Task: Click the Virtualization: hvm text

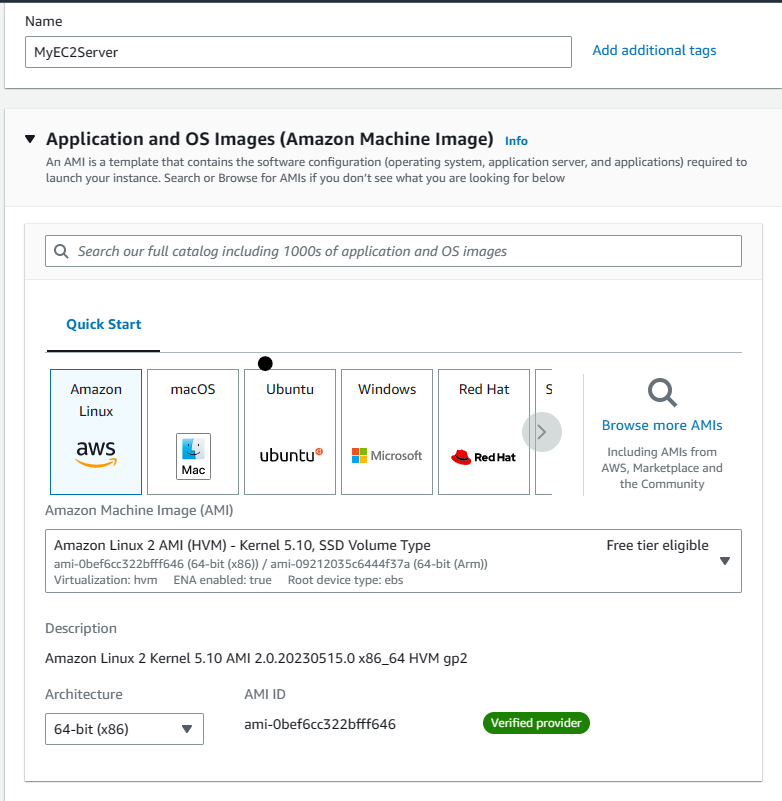Action: click(x=106, y=580)
